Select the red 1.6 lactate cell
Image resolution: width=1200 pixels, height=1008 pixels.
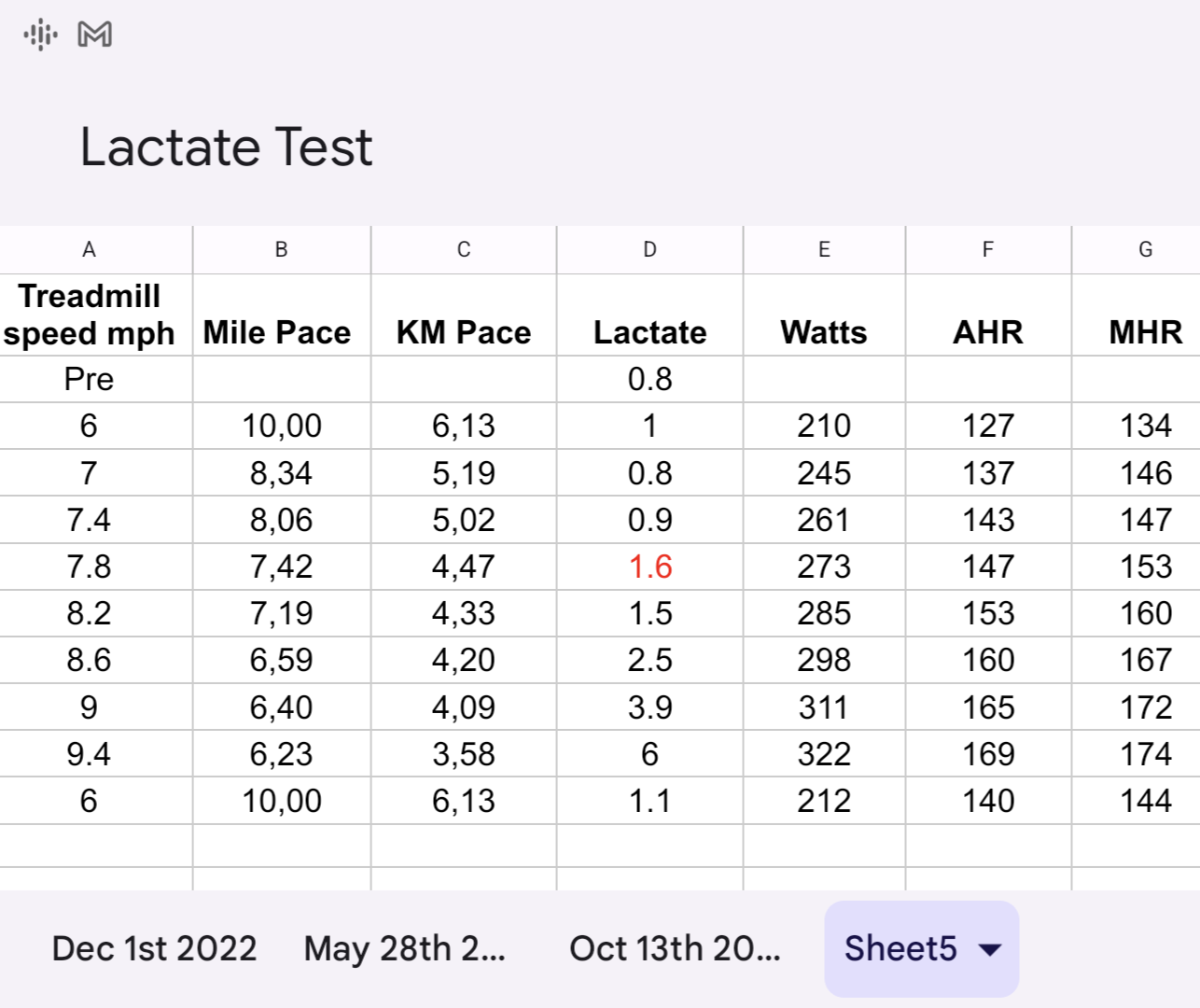point(649,567)
